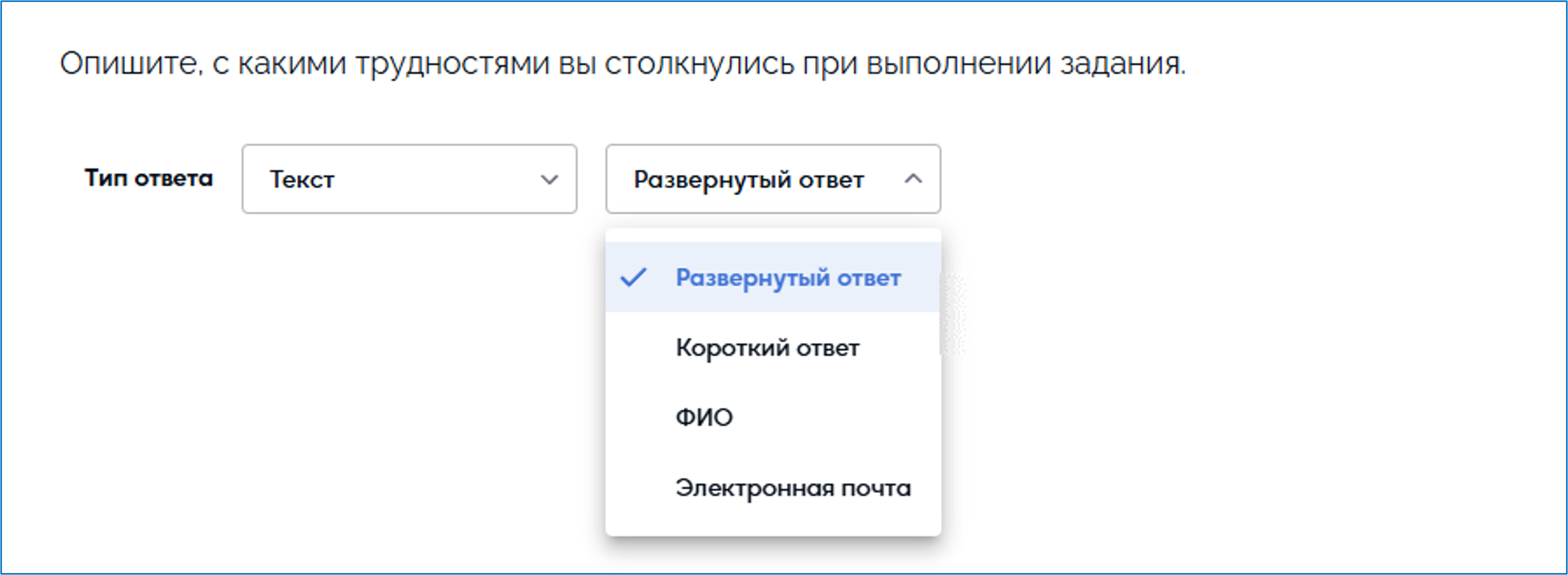The image size is (1568, 575).
Task: Change the answer format to Электронная почта
Action: (x=792, y=488)
